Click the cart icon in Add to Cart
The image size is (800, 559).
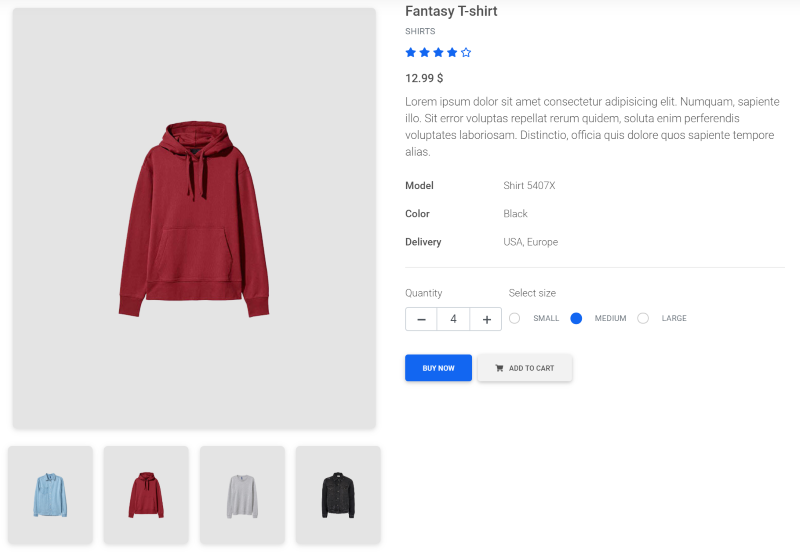point(499,368)
